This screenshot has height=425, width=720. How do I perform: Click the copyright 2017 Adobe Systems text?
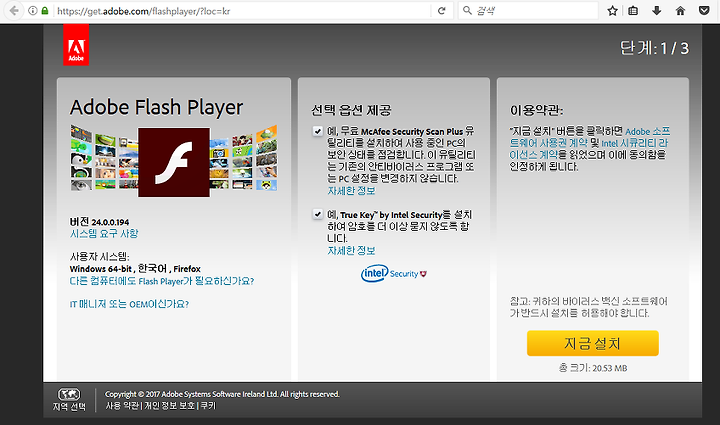pyautogui.click(x=222, y=394)
